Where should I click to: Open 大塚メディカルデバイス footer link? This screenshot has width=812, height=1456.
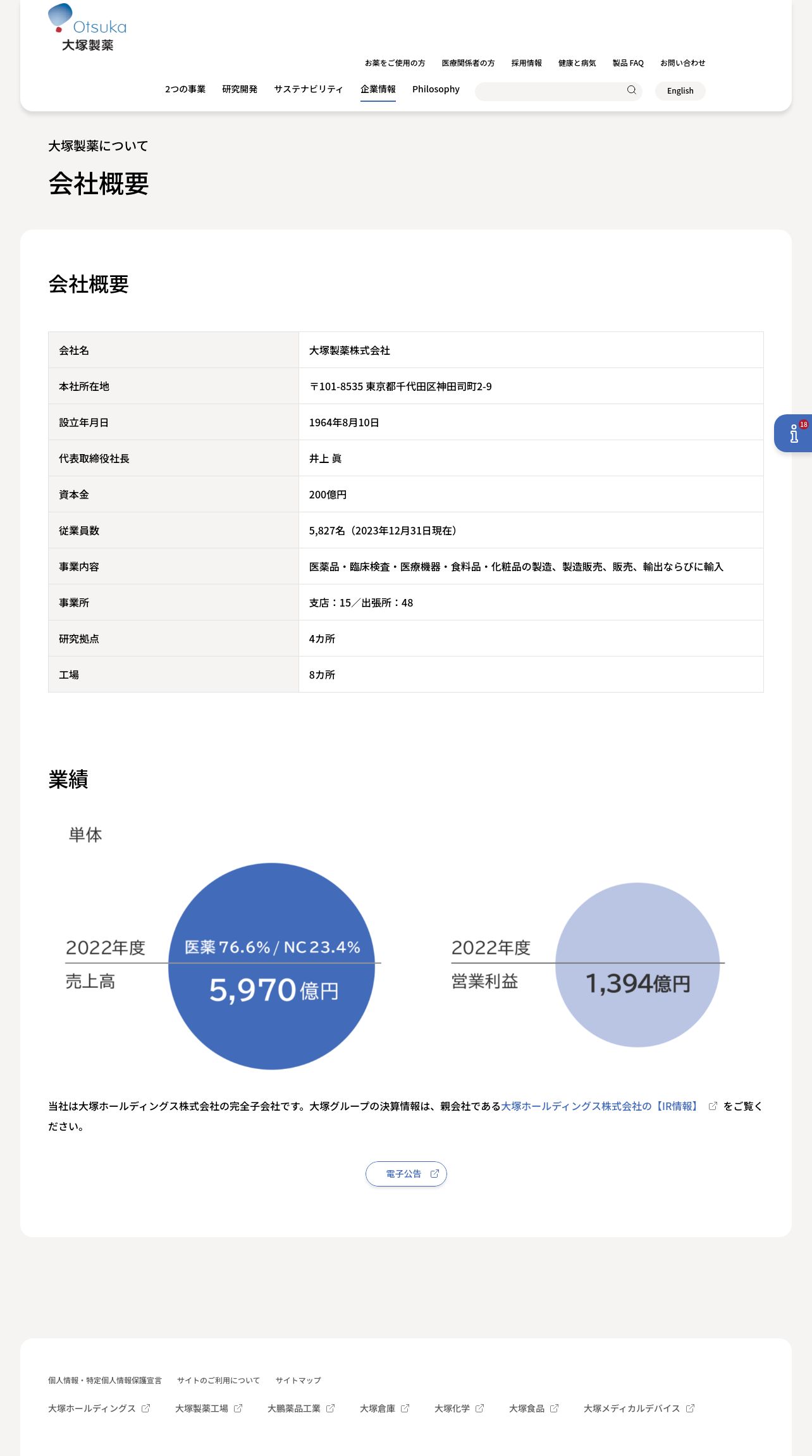[632, 1409]
